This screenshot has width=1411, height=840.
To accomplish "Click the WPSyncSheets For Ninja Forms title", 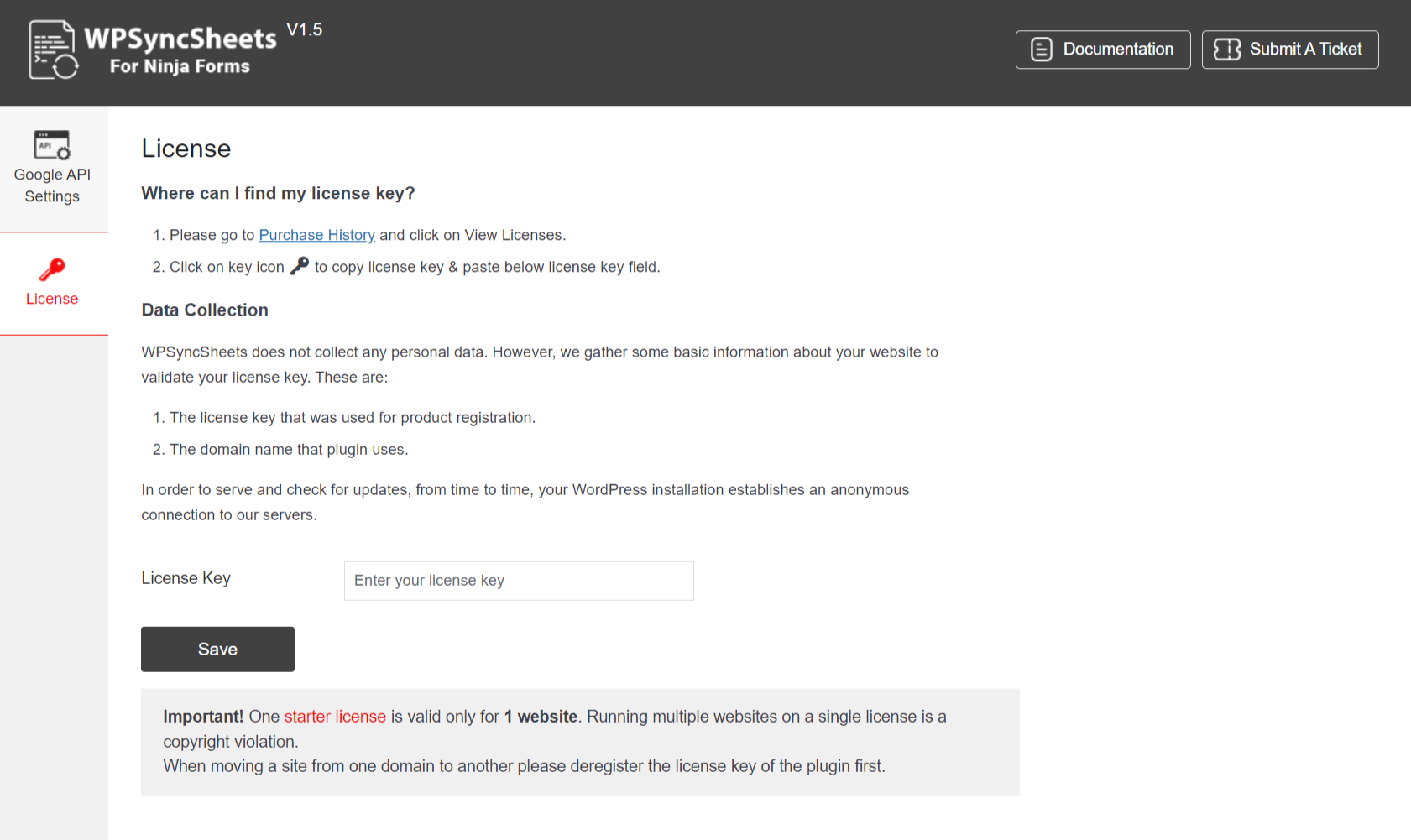I will pos(180,50).
